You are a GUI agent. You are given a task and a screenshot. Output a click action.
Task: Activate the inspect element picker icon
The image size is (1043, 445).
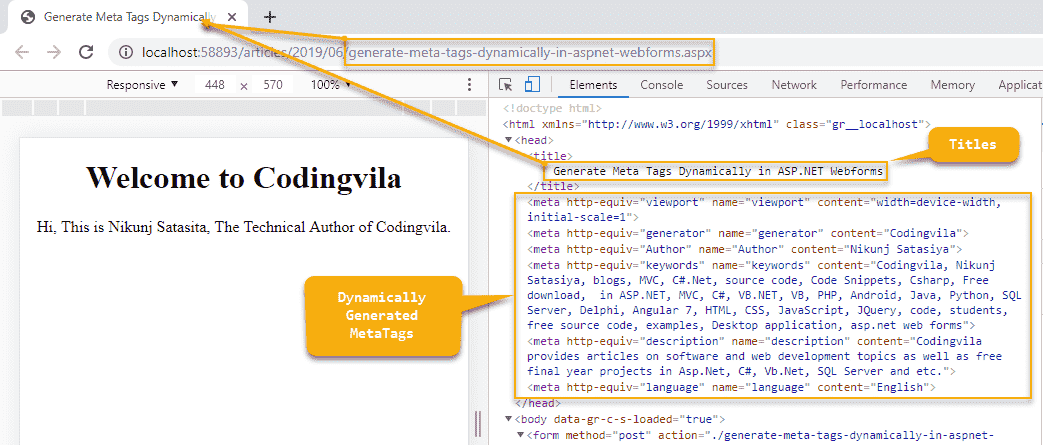506,84
